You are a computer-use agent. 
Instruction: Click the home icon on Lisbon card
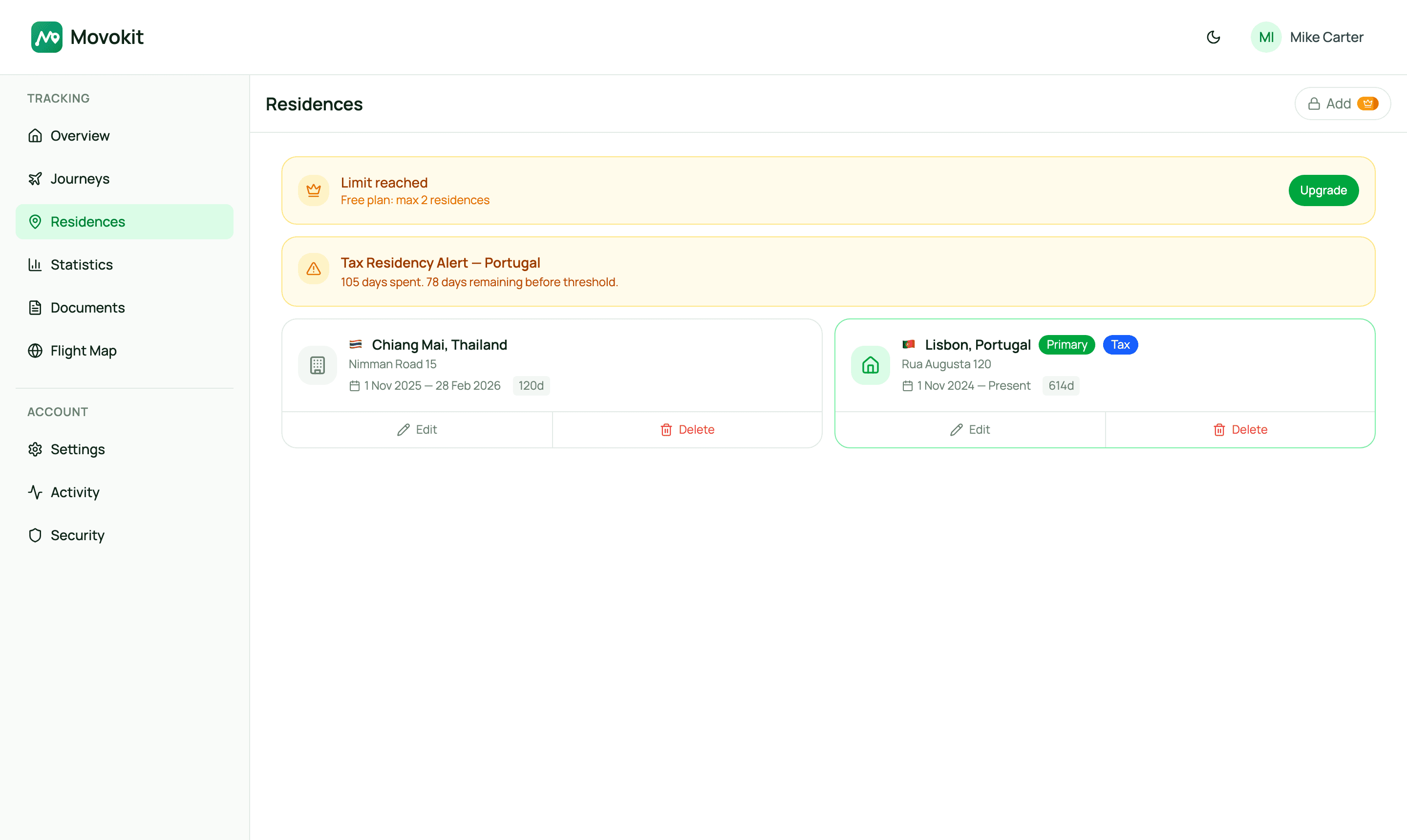pos(870,366)
